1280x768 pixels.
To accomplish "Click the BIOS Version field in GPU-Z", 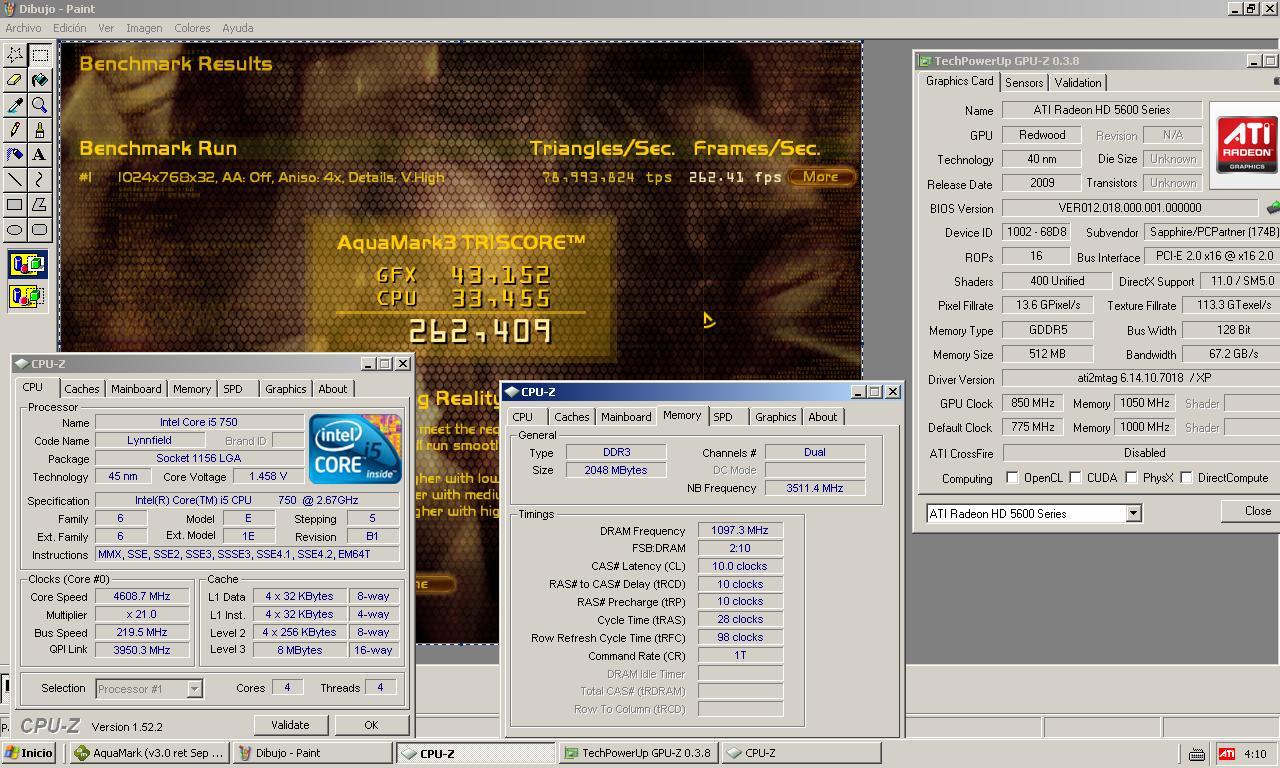I will coord(1130,208).
